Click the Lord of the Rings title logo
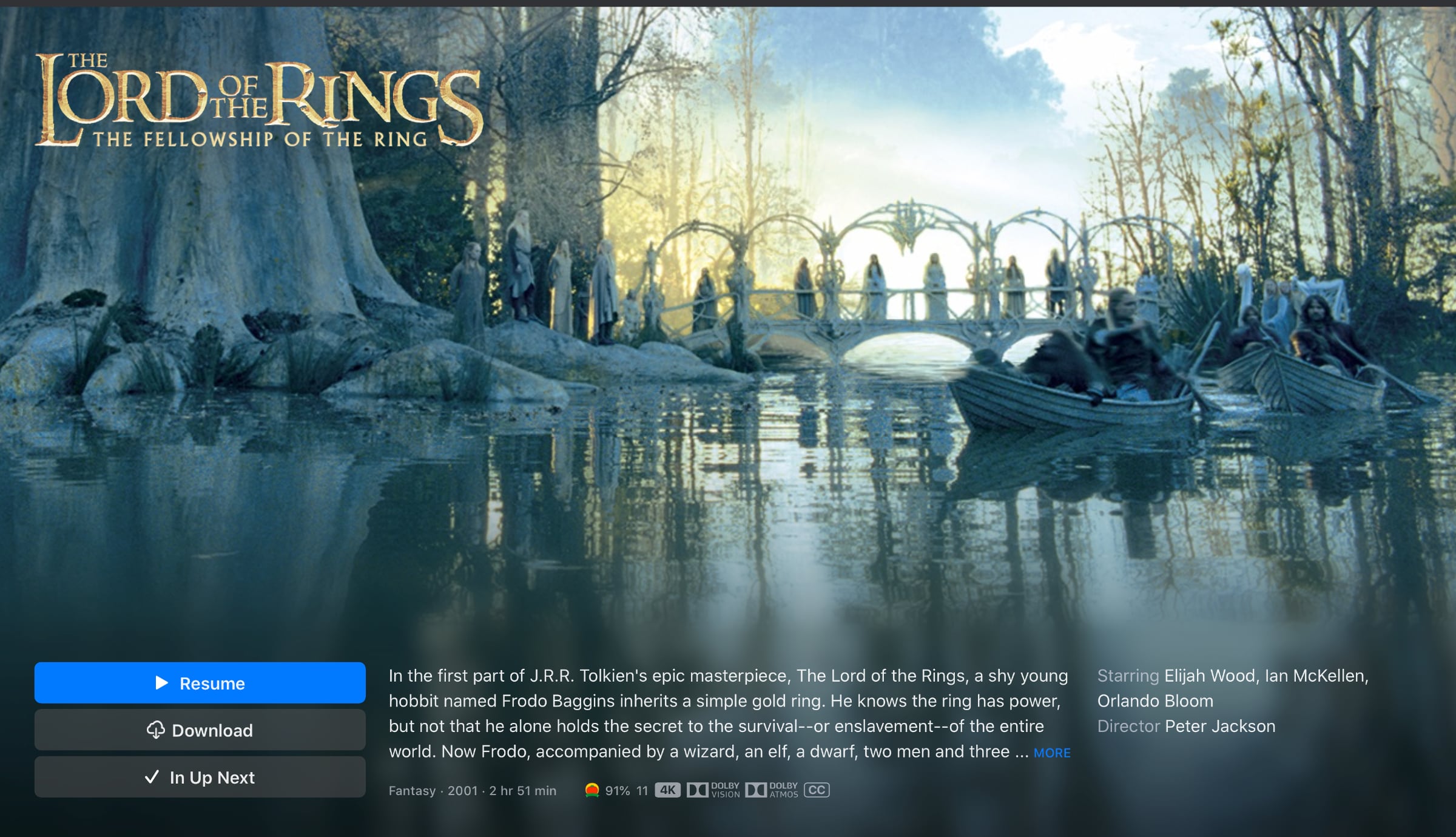 (x=259, y=100)
